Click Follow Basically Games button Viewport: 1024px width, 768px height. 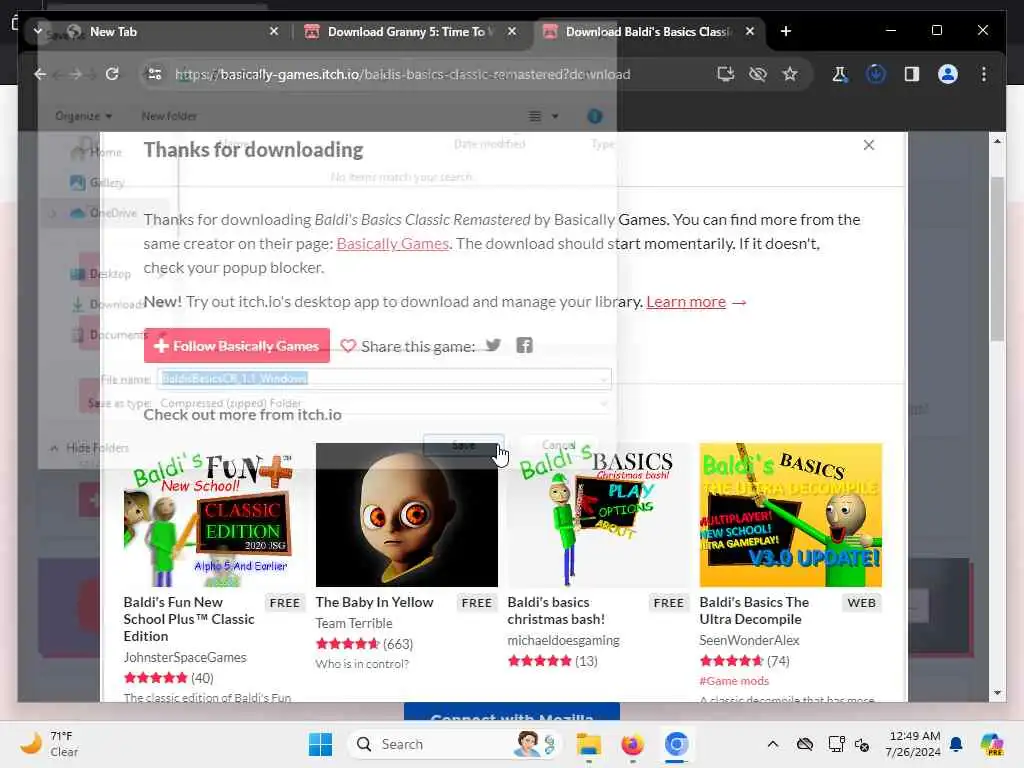click(236, 345)
